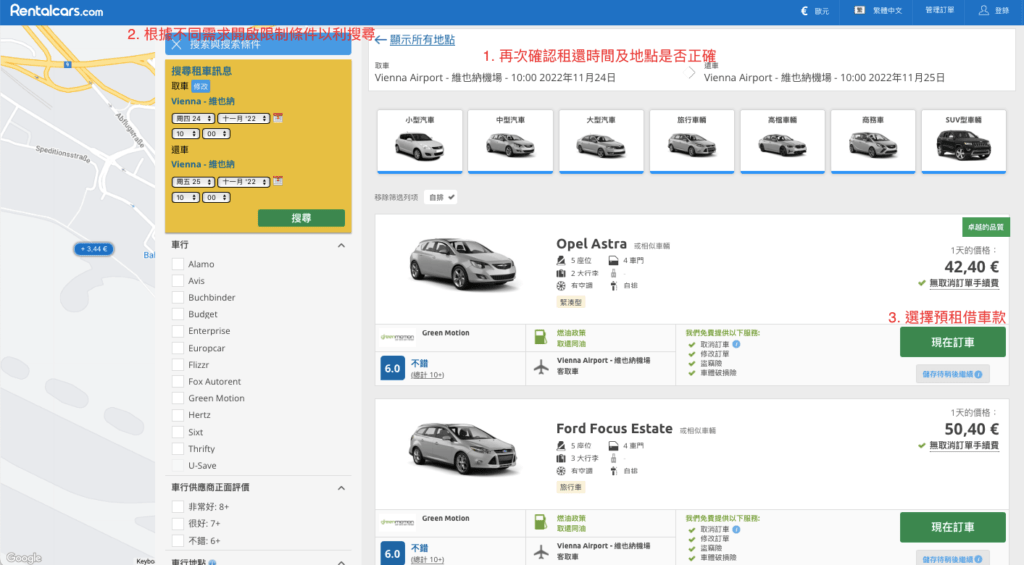This screenshot has width=1024, height=565.
Task: Click the Opel Astra car image
Action: [x=463, y=264]
